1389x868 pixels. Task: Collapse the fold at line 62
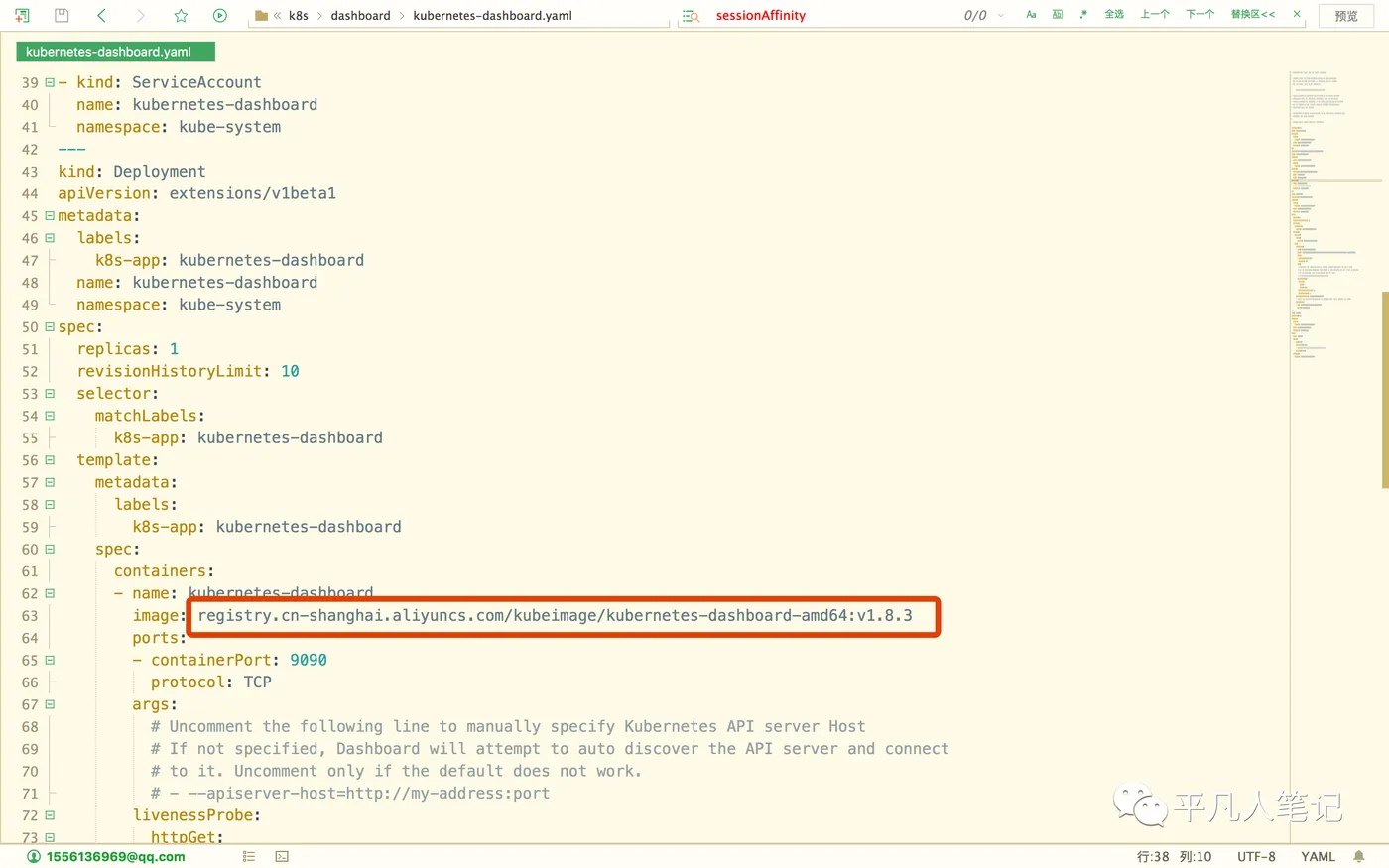click(50, 593)
